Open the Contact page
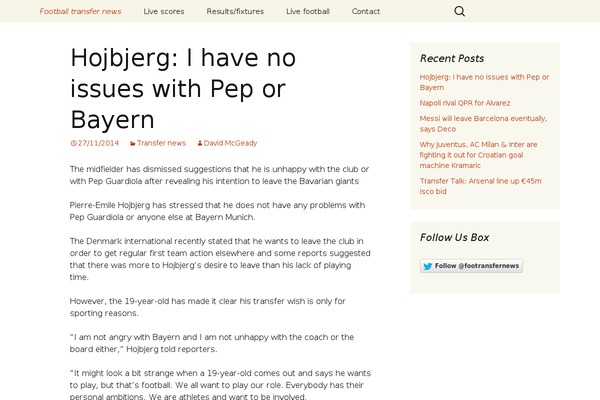The image size is (600, 400). click(366, 11)
